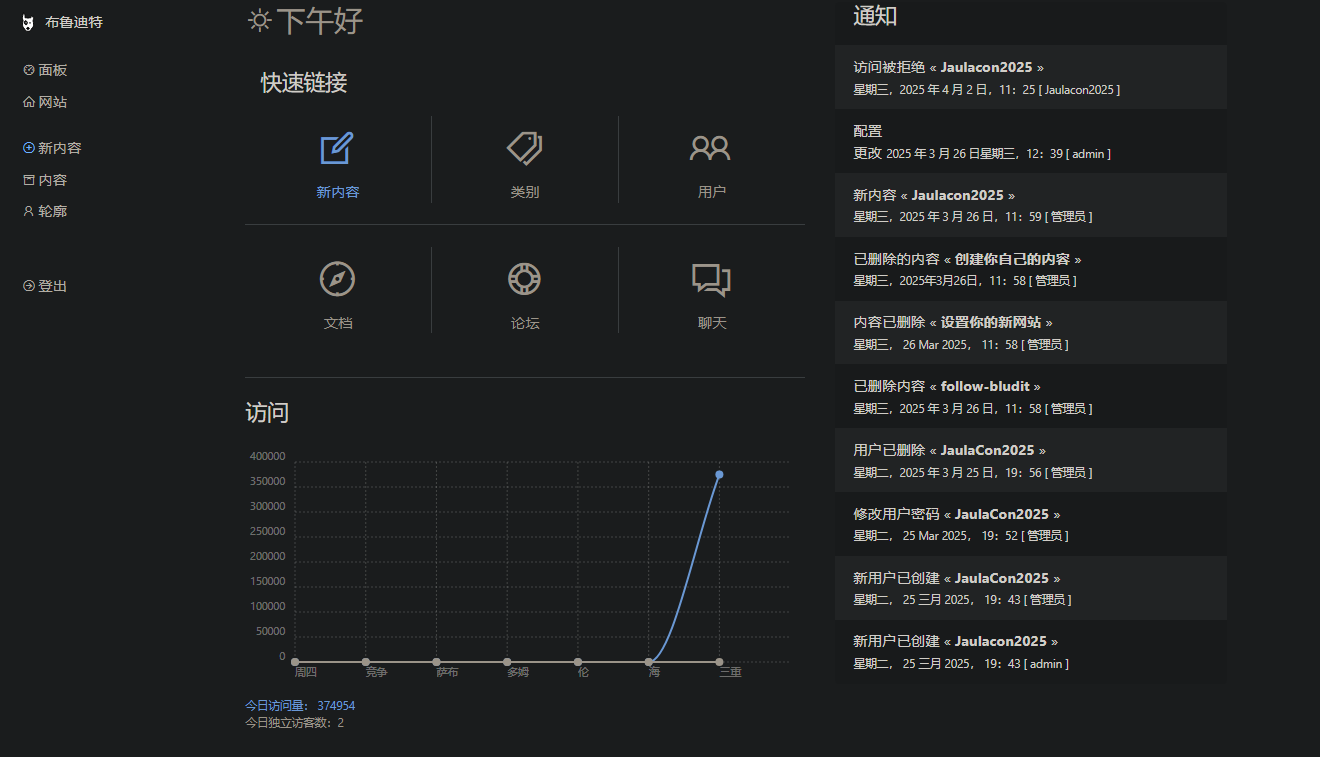Click the Bludit logo beside 布鲁迪特
This screenshot has height=757, width=1320.
[x=28, y=23]
